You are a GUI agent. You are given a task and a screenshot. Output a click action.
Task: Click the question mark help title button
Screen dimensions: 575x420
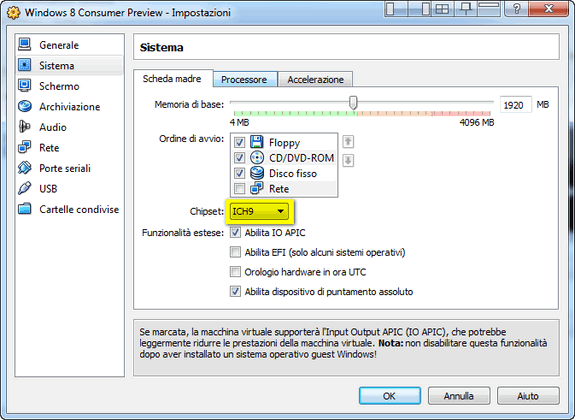[x=516, y=8]
